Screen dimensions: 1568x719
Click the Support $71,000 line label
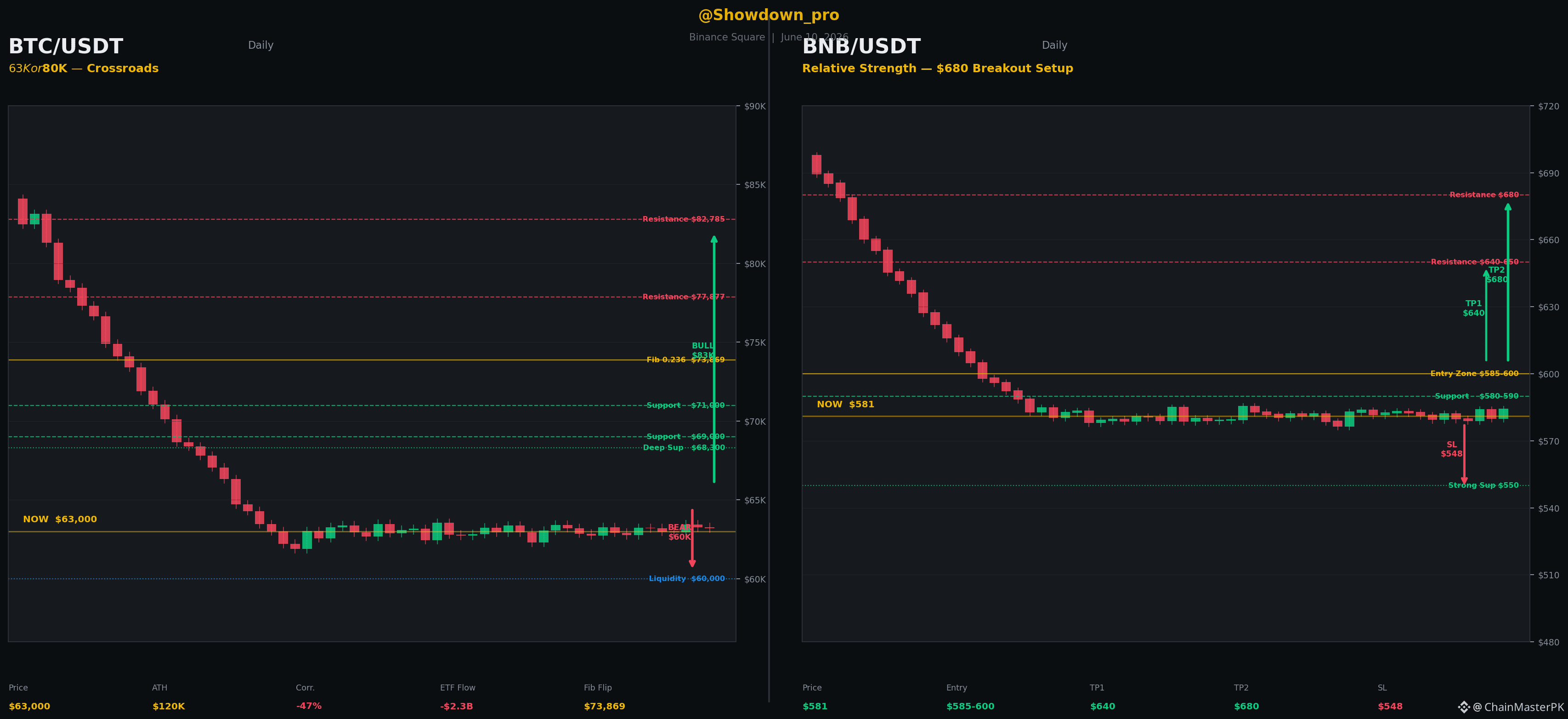(685, 405)
